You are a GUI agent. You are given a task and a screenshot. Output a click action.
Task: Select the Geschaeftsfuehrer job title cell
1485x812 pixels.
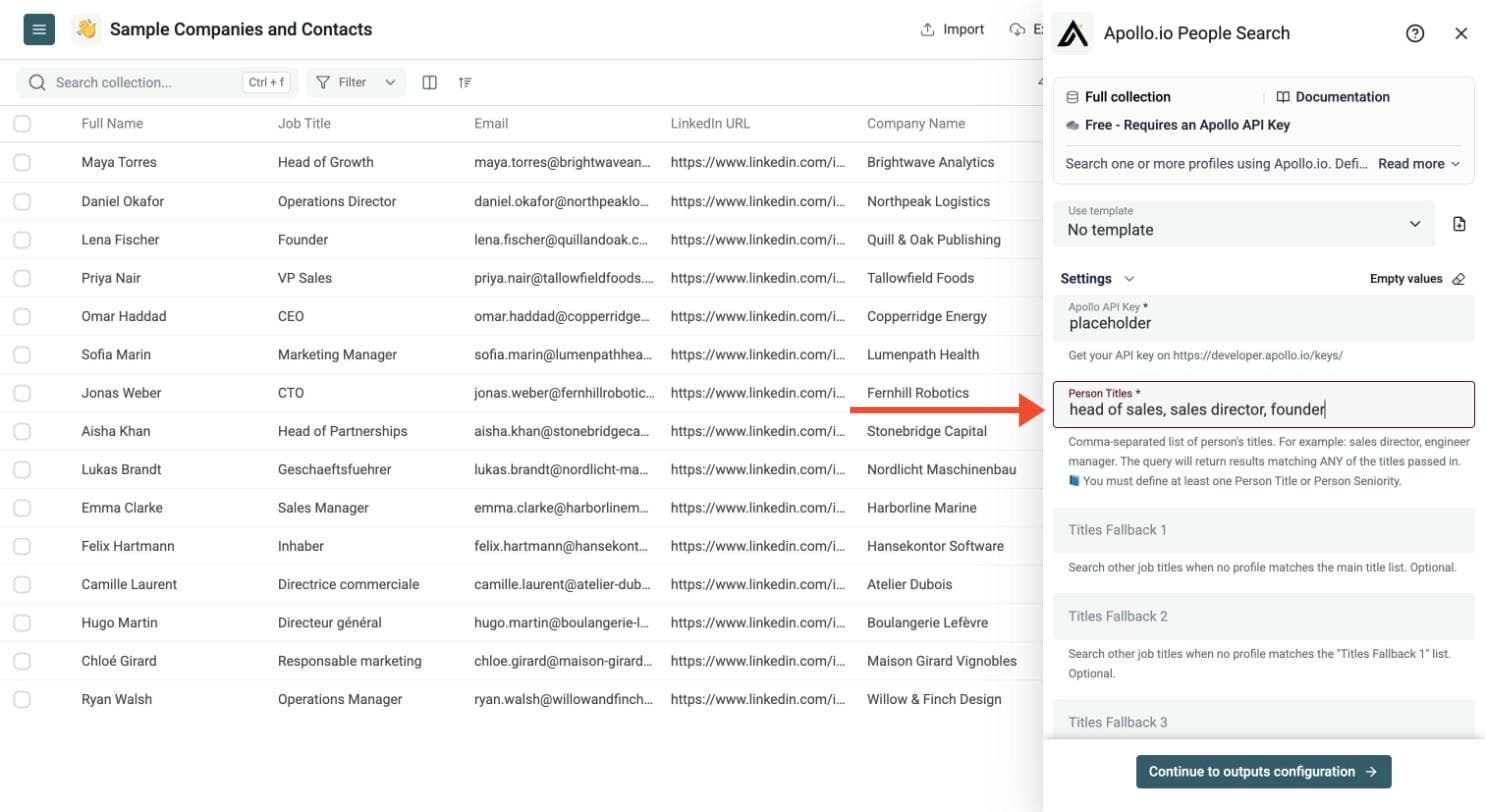click(334, 470)
